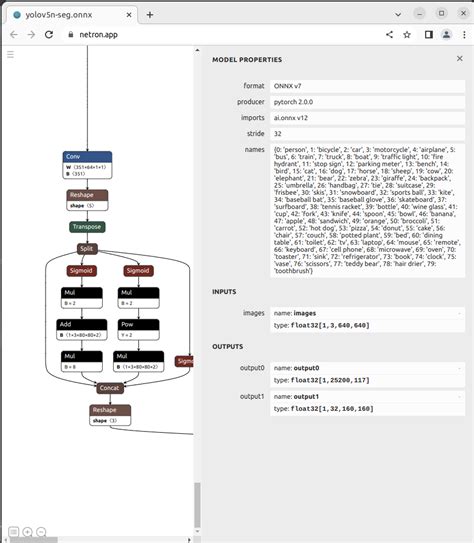Open a new browser tab
Screen dimensions: 474x543
coord(150,15)
